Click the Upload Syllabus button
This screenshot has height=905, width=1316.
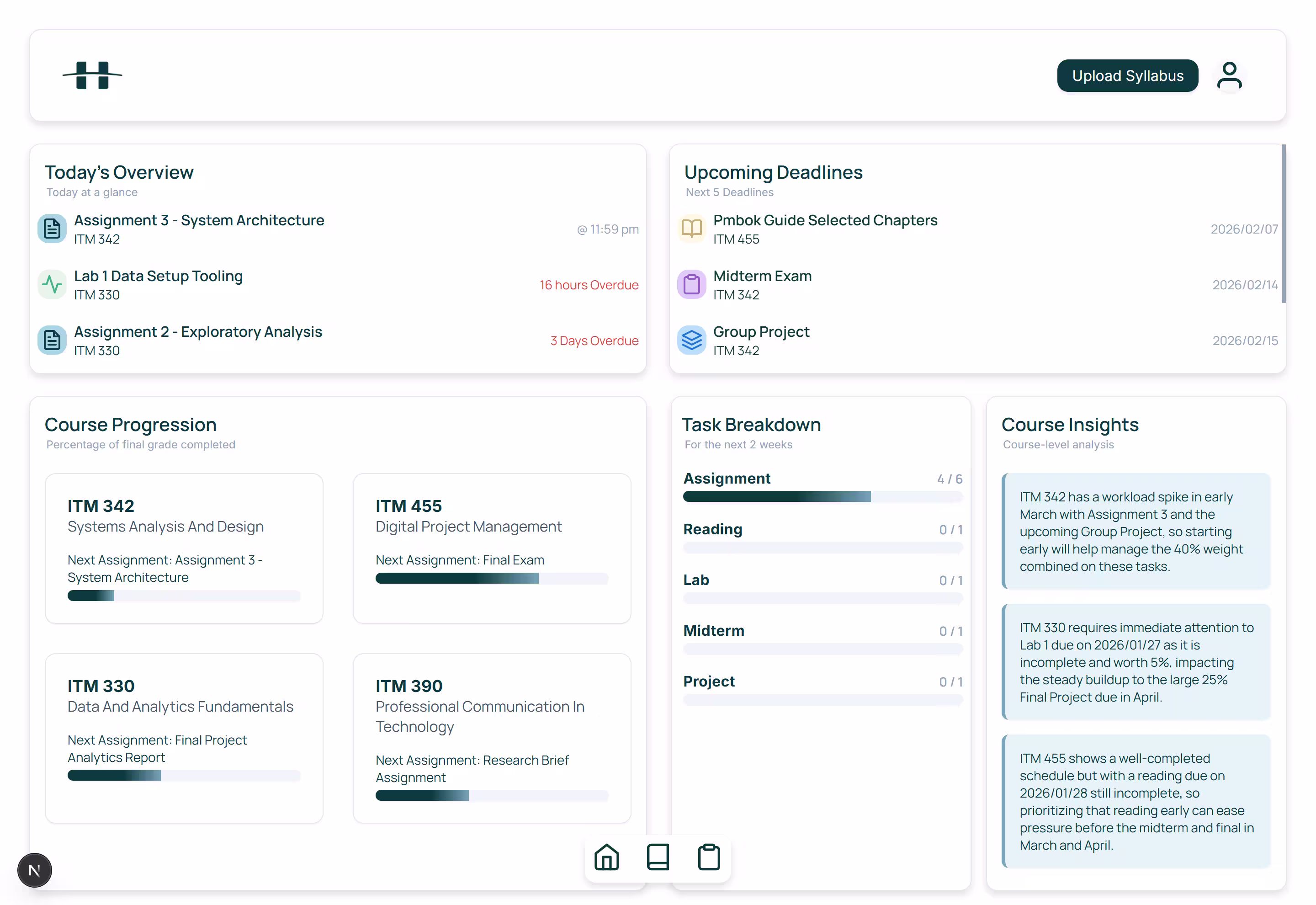click(1127, 75)
